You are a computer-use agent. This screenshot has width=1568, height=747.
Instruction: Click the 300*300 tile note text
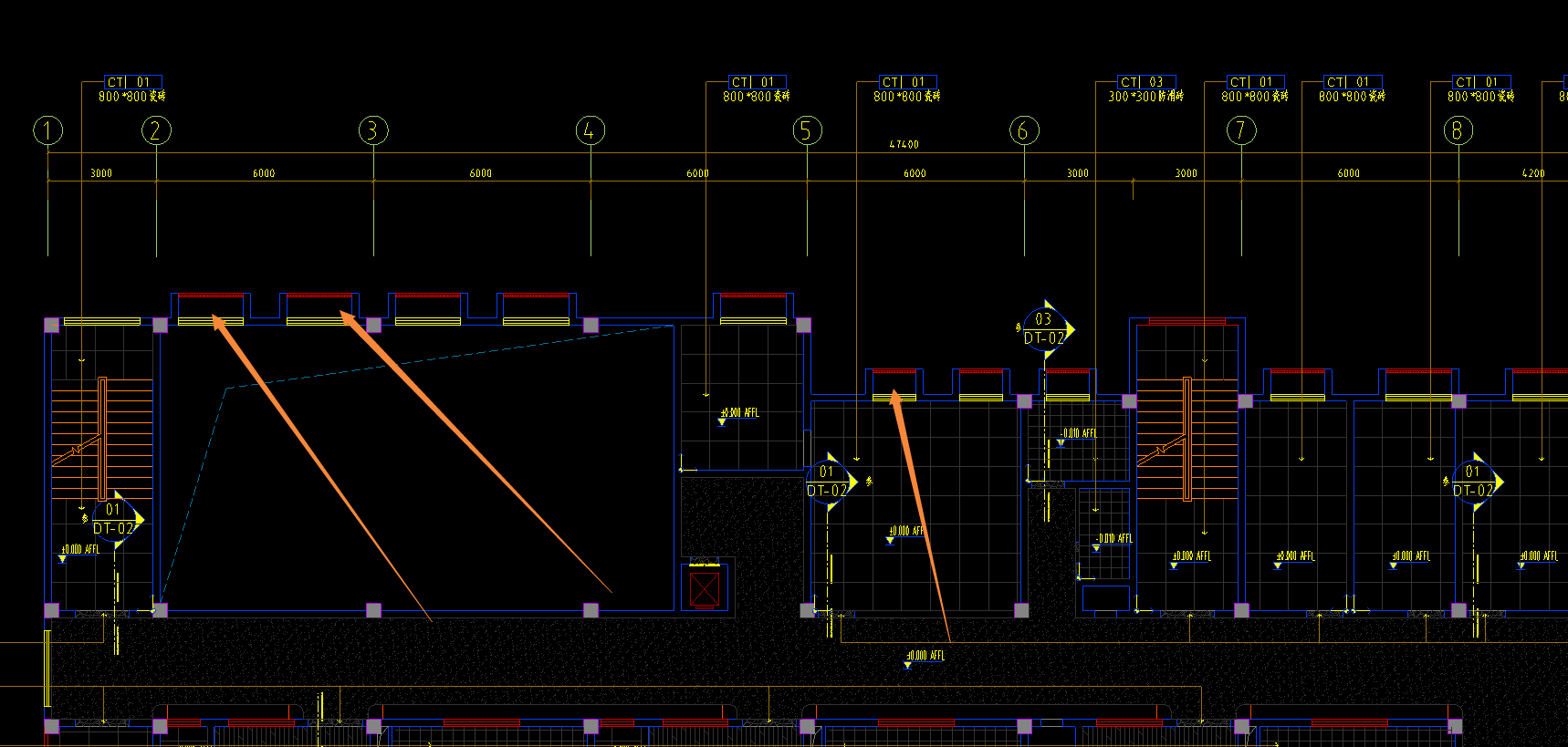pos(1146,96)
